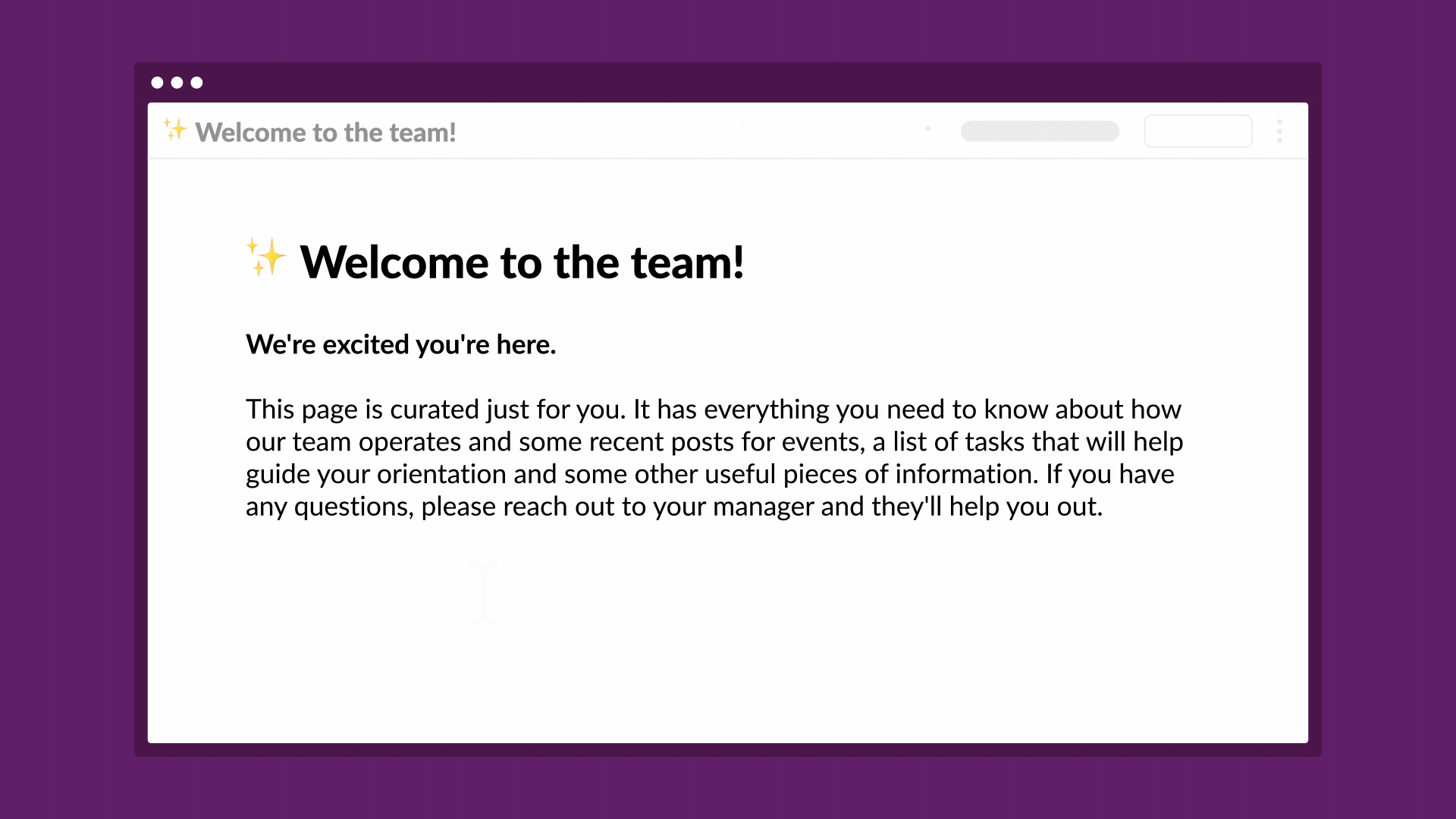Image resolution: width=1456 pixels, height=819 pixels.
Task: Open the vertical three-dot more menu
Action: point(1279,131)
